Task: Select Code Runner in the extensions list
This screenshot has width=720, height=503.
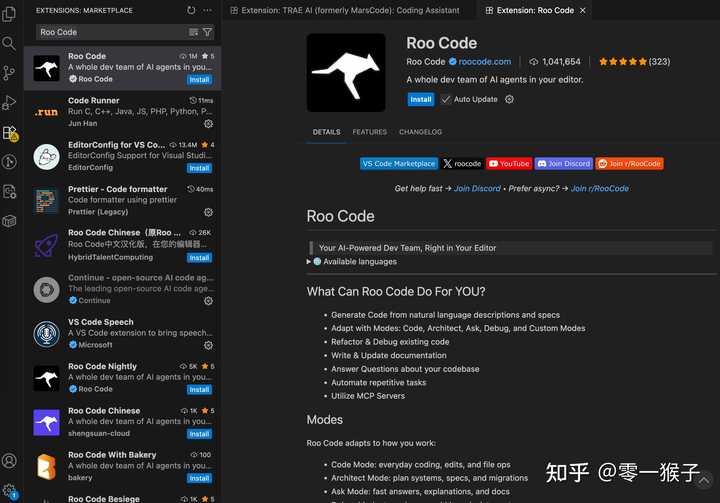Action: tap(123, 112)
